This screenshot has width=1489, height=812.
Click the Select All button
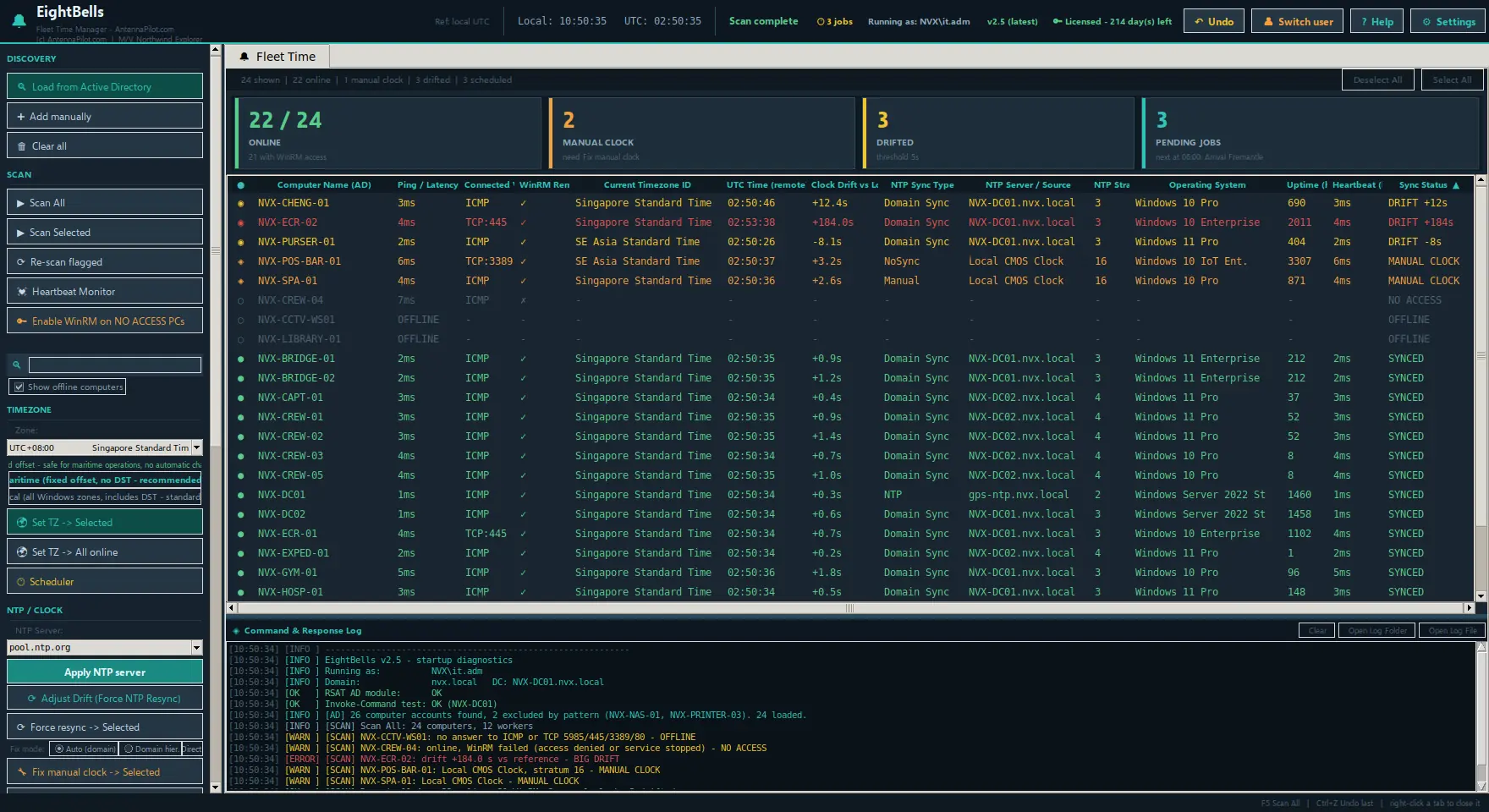pyautogui.click(x=1452, y=80)
